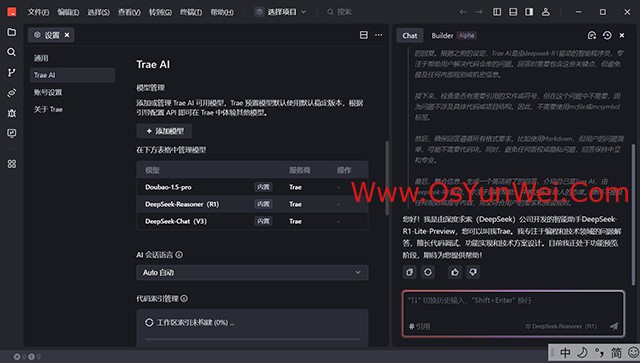
Task: Navigate back with left arrow
Action: pos(462,12)
